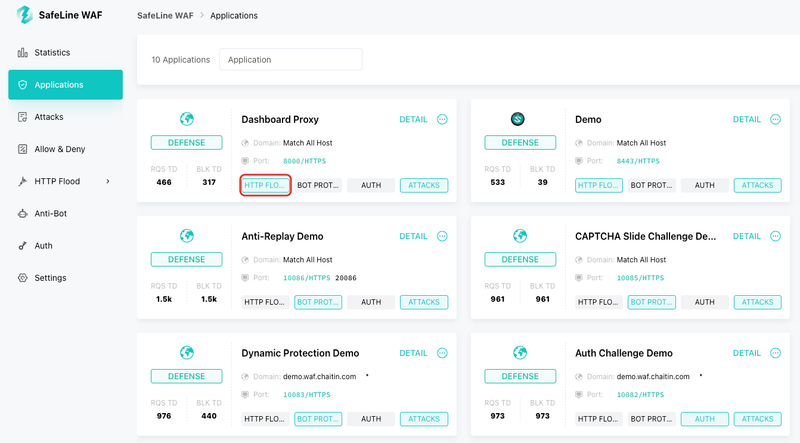Open ATTACKS for CAPTCHA Slide Challenge

click(758, 302)
